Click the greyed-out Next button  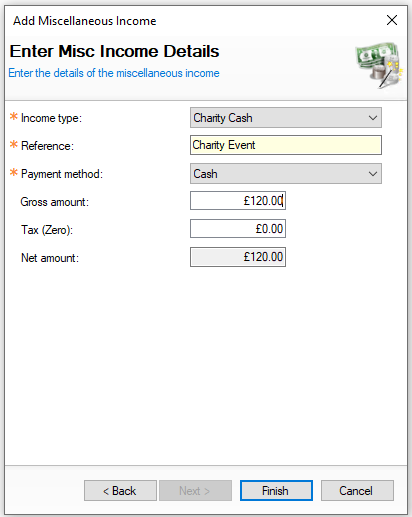point(195,491)
